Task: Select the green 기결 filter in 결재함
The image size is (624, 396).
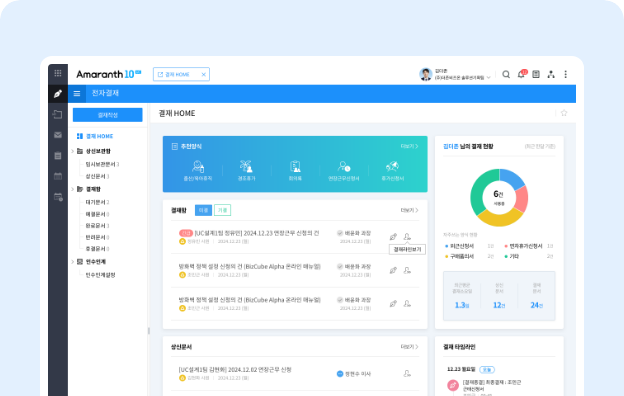Action: pos(222,210)
